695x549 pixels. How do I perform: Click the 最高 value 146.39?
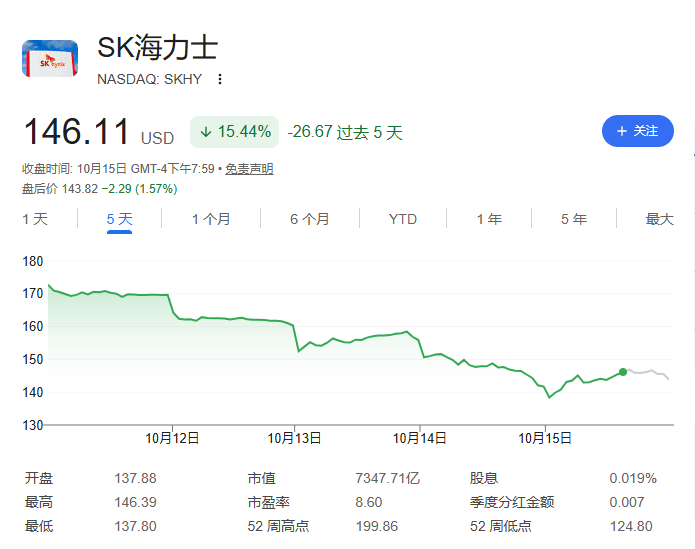135,502
